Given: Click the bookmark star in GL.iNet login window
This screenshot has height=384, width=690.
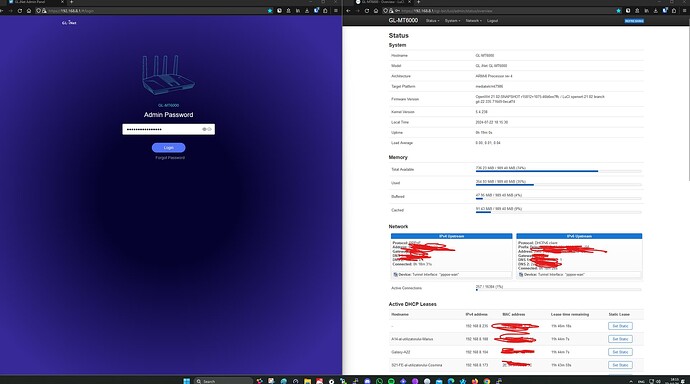Looking at the screenshot, I should (270, 11).
